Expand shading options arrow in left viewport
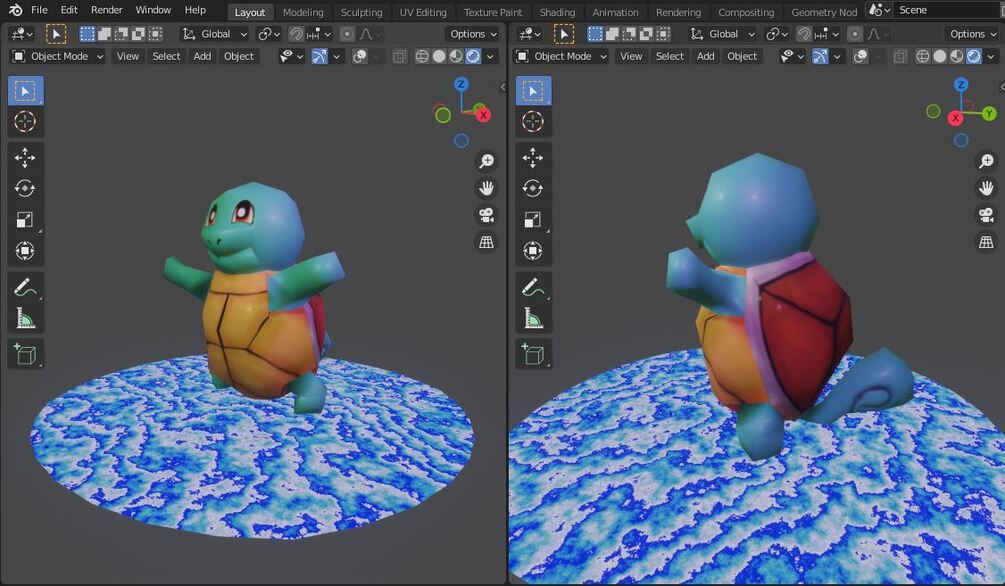This screenshot has height=586, width=1005. tap(490, 56)
